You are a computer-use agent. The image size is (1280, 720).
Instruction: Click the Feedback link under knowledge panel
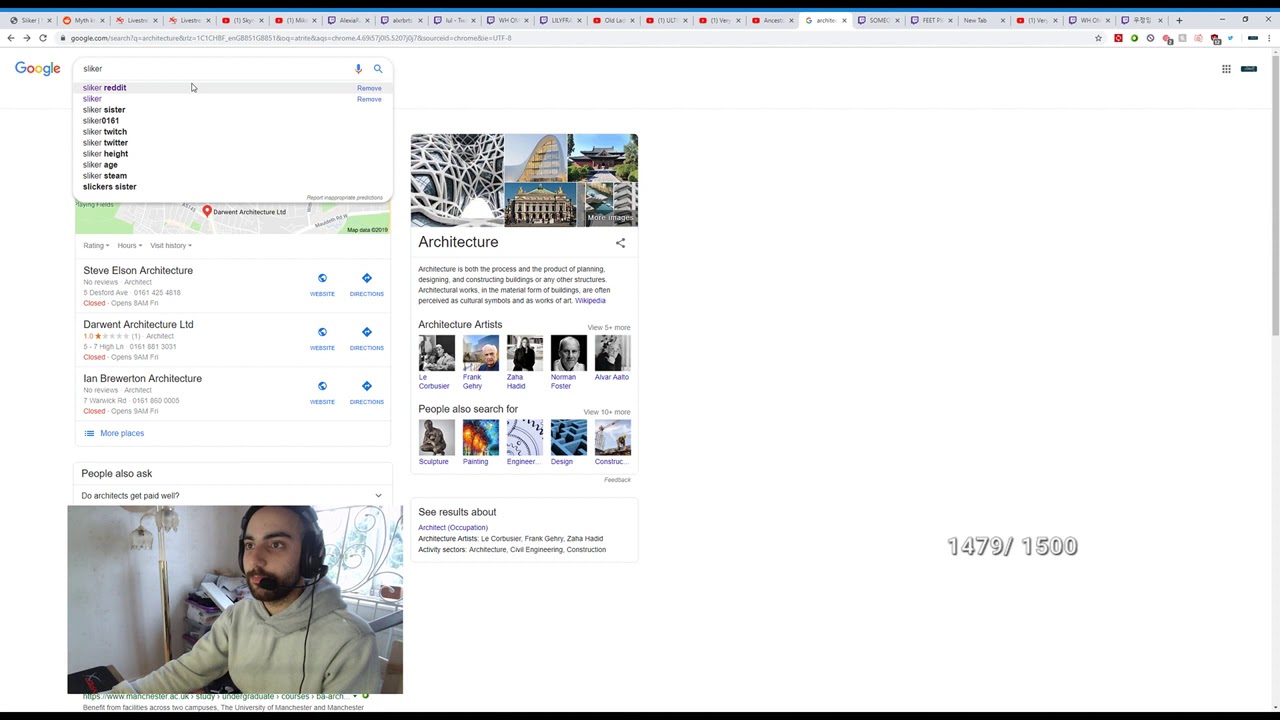(617, 480)
